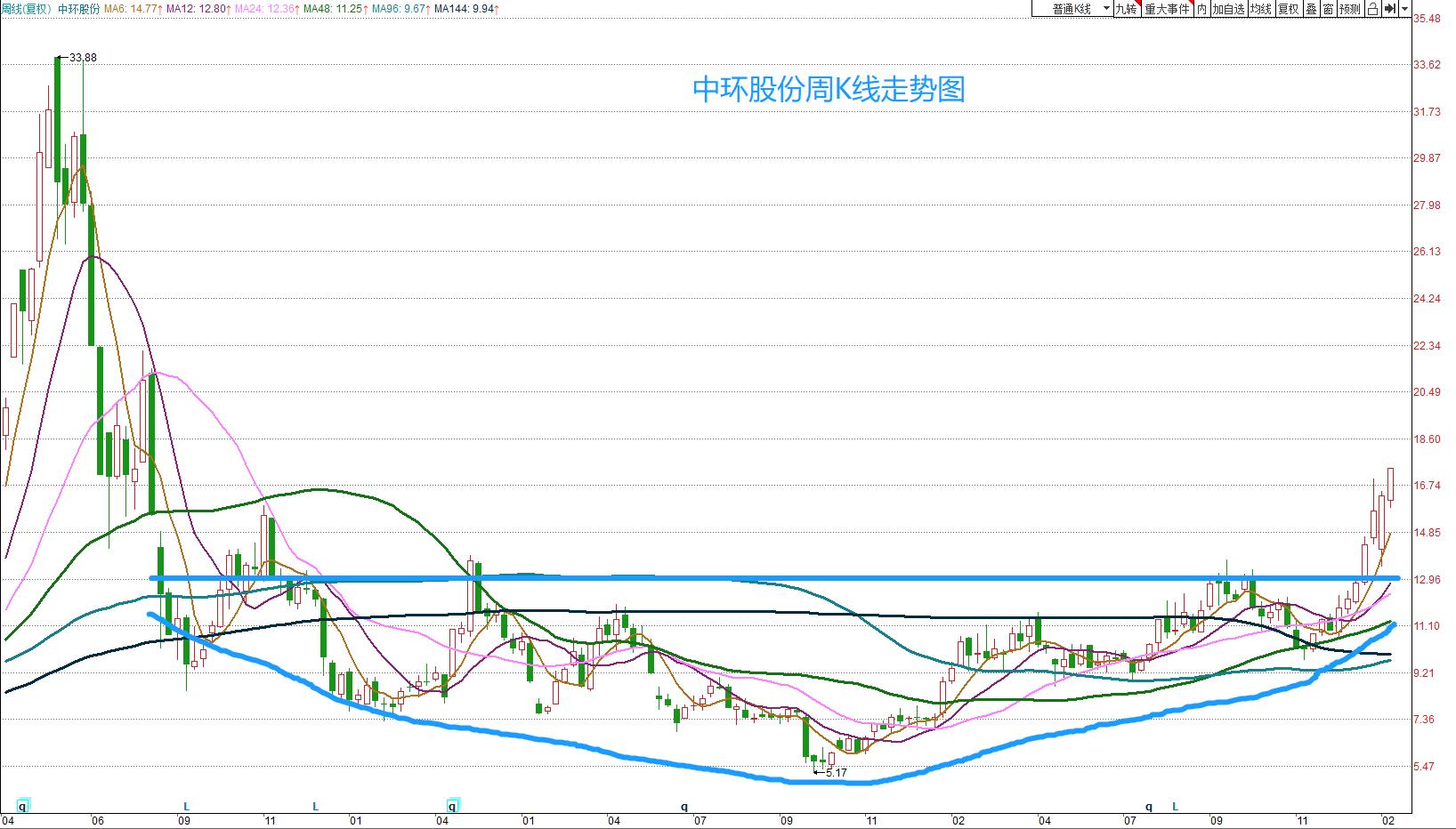Click the 29.87 price axis label
Viewport: 1456px width, 829px height.
tap(1427, 158)
